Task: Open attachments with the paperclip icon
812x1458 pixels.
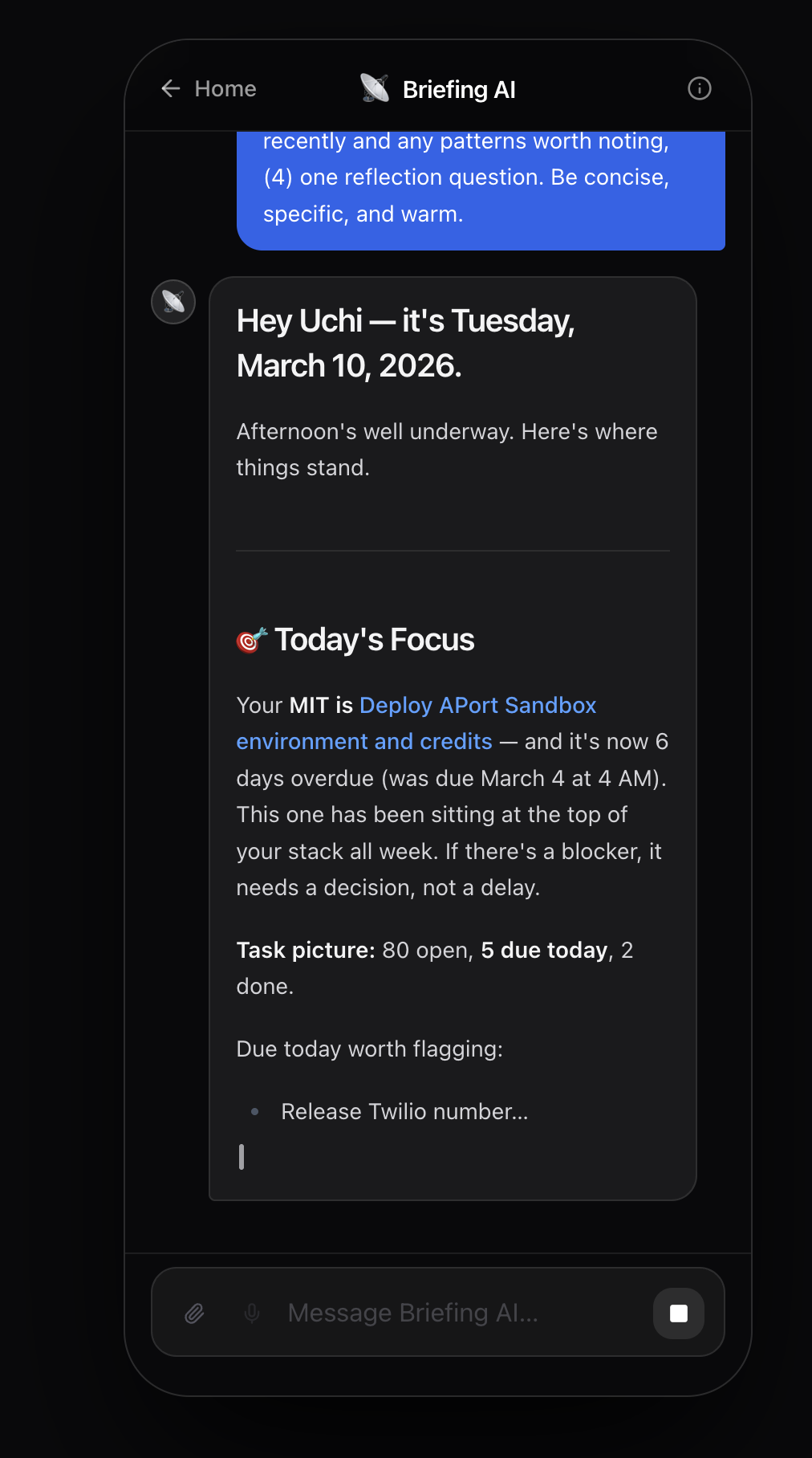Action: [193, 1313]
